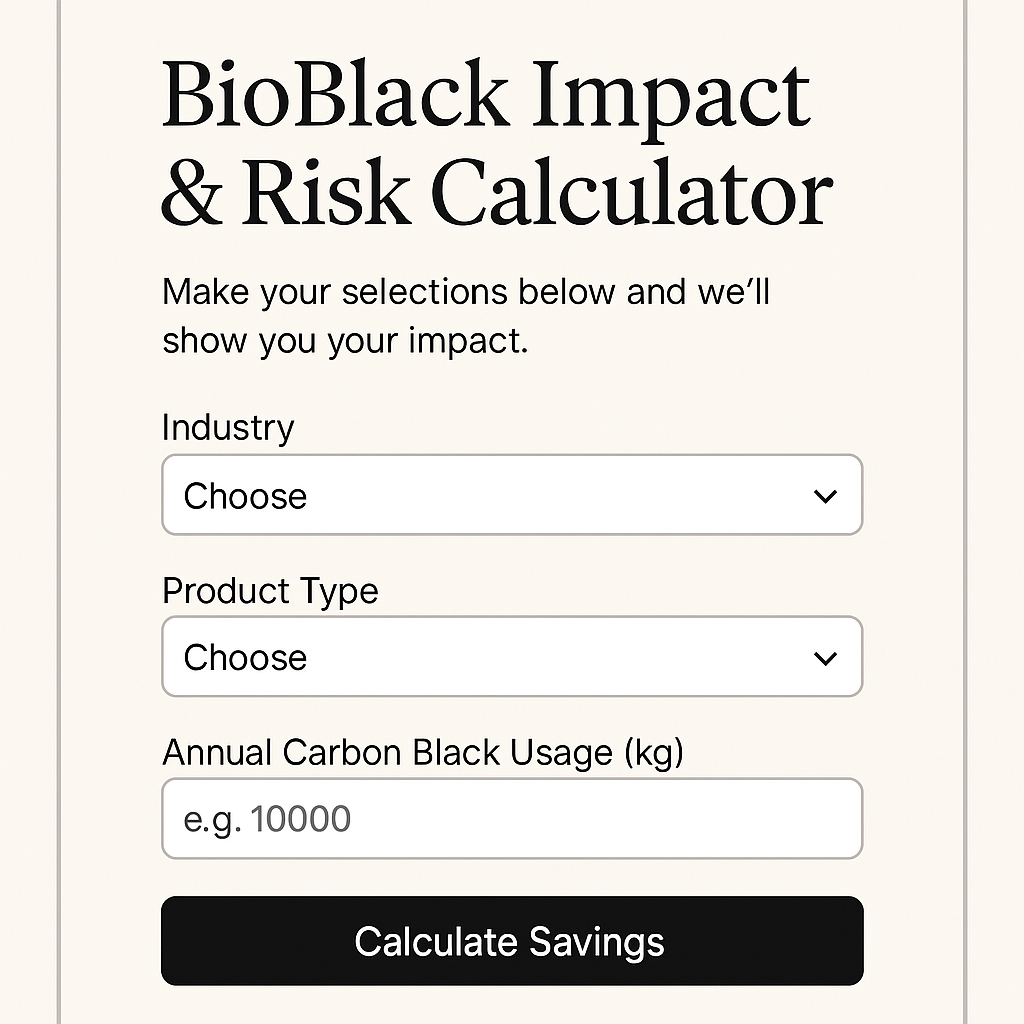
Task: Open the Product Type dropdown
Action: click(x=511, y=658)
